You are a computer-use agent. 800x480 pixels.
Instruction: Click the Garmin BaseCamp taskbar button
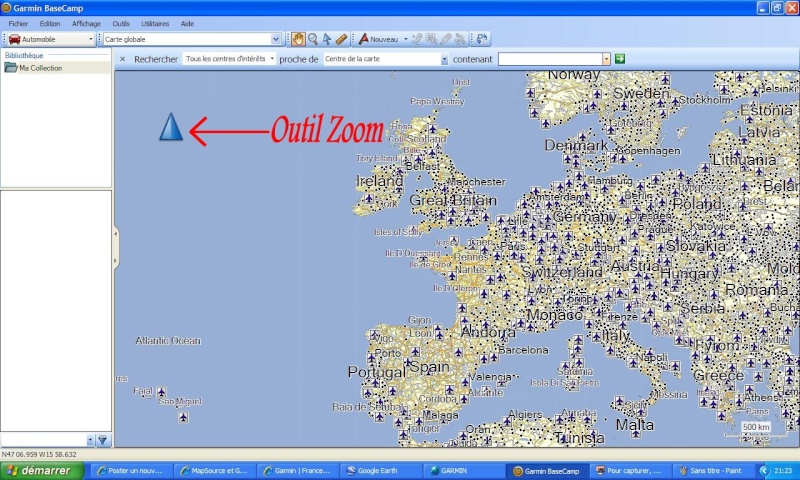[546, 471]
